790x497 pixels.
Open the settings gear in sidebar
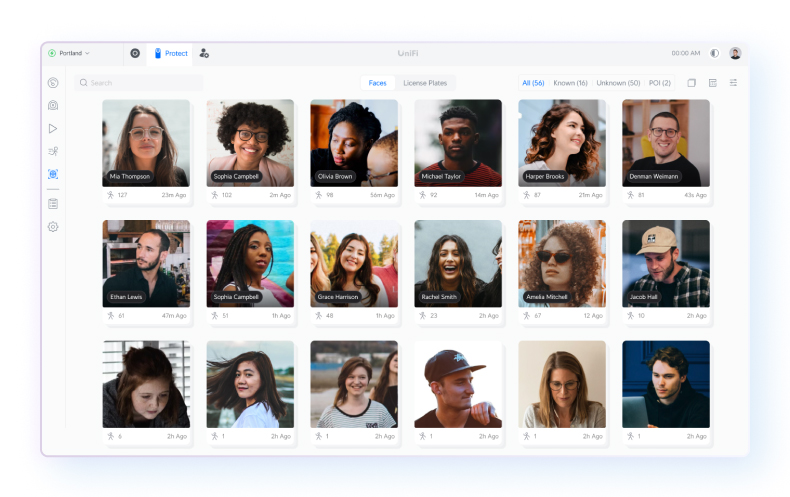pos(53,227)
